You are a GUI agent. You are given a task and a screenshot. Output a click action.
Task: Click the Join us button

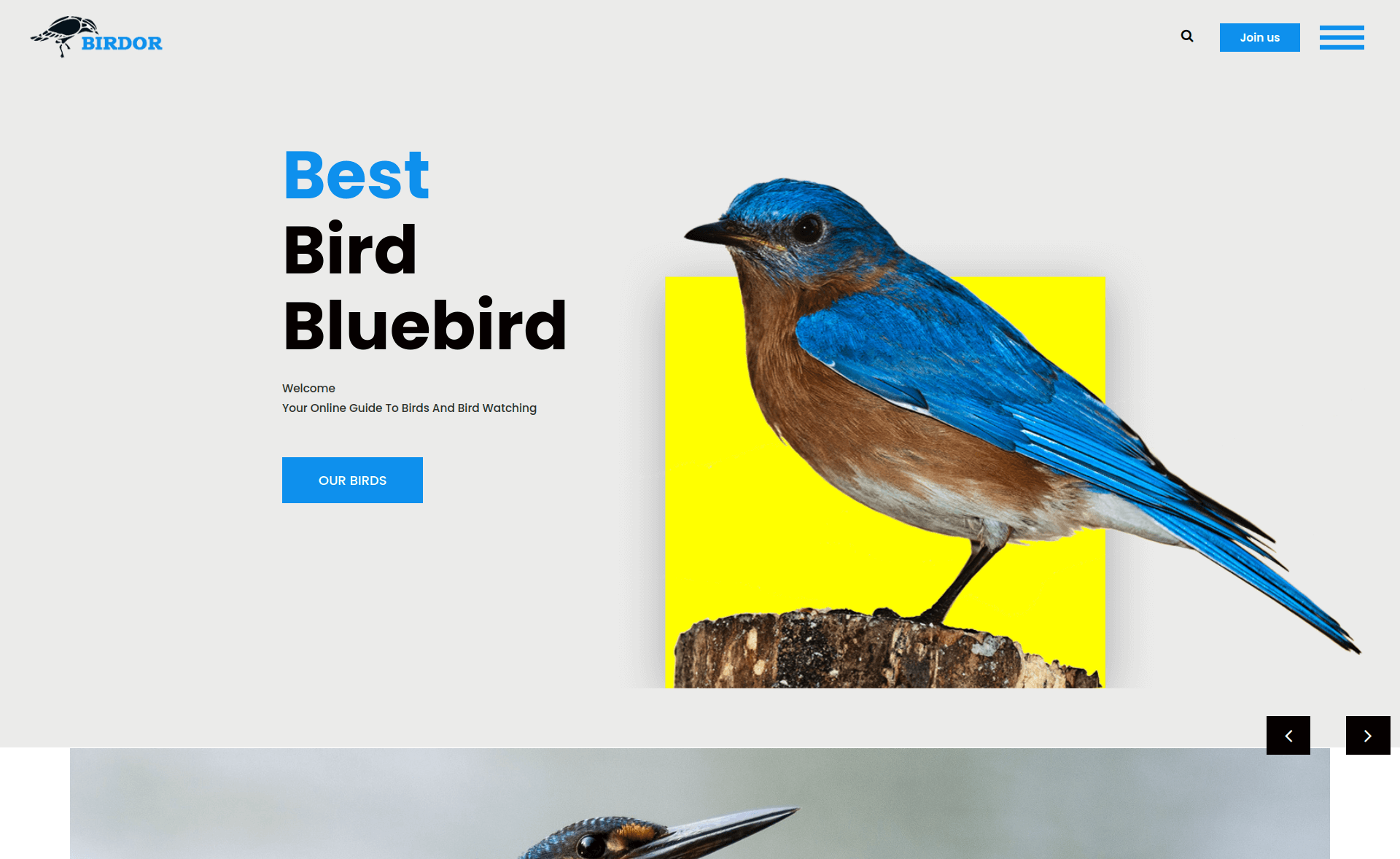[x=1259, y=37]
